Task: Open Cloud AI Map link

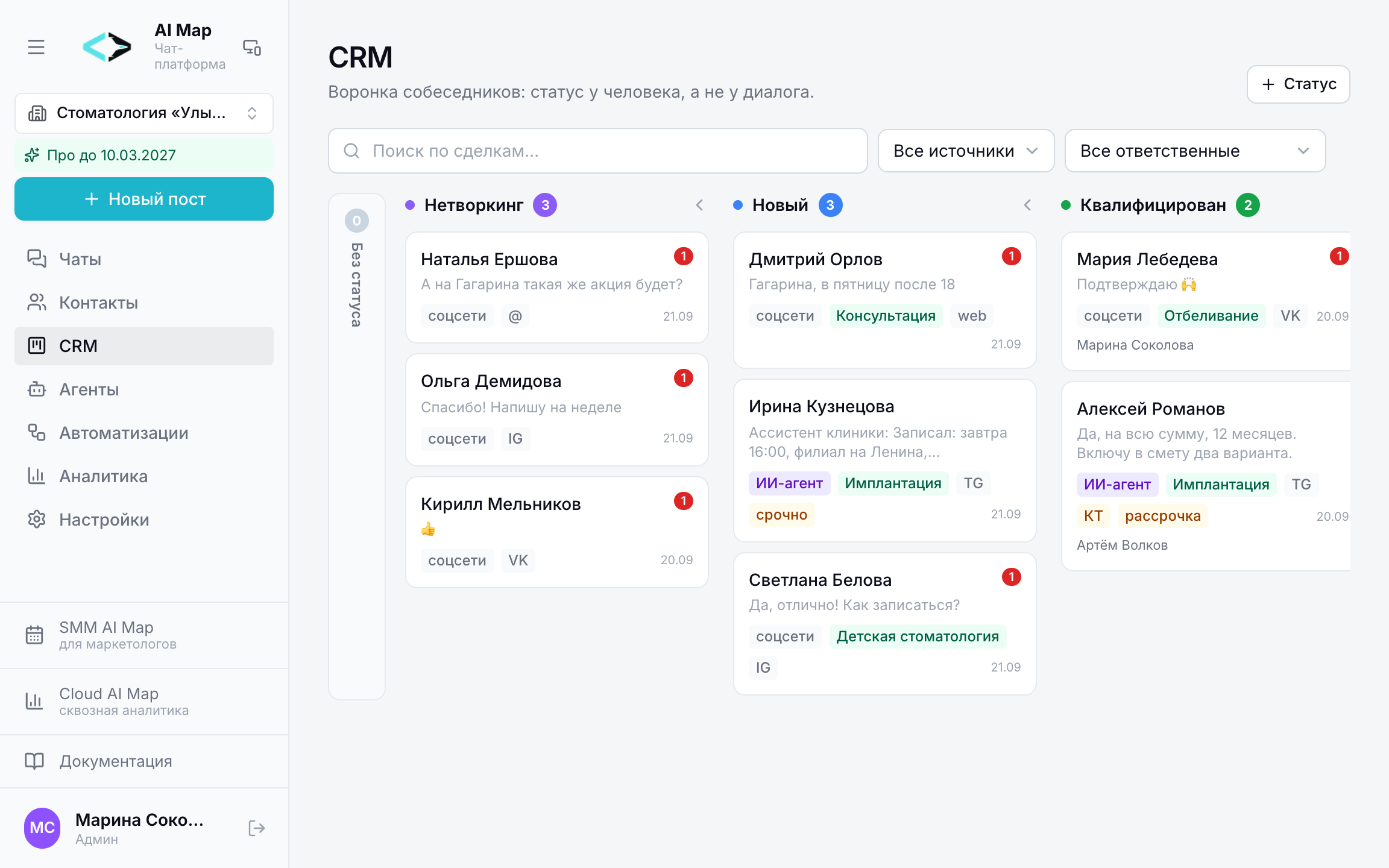Action: coord(144,702)
